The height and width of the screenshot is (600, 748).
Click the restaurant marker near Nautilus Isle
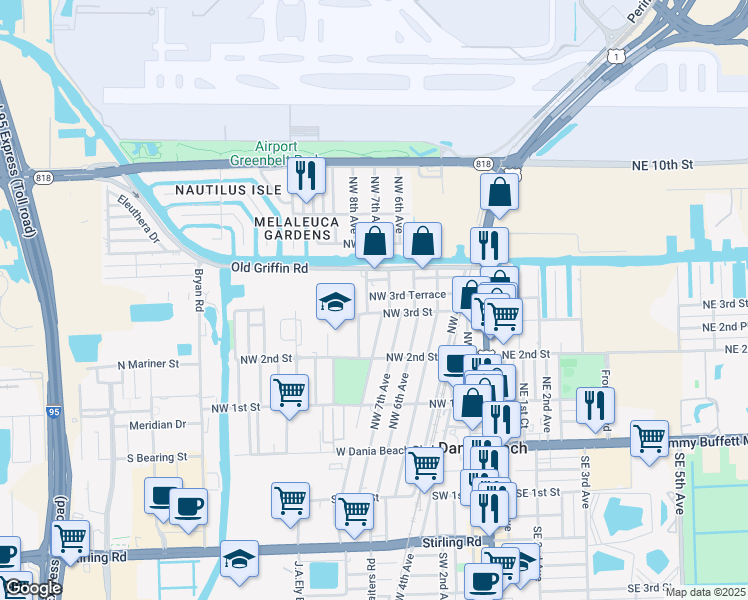pos(306,177)
